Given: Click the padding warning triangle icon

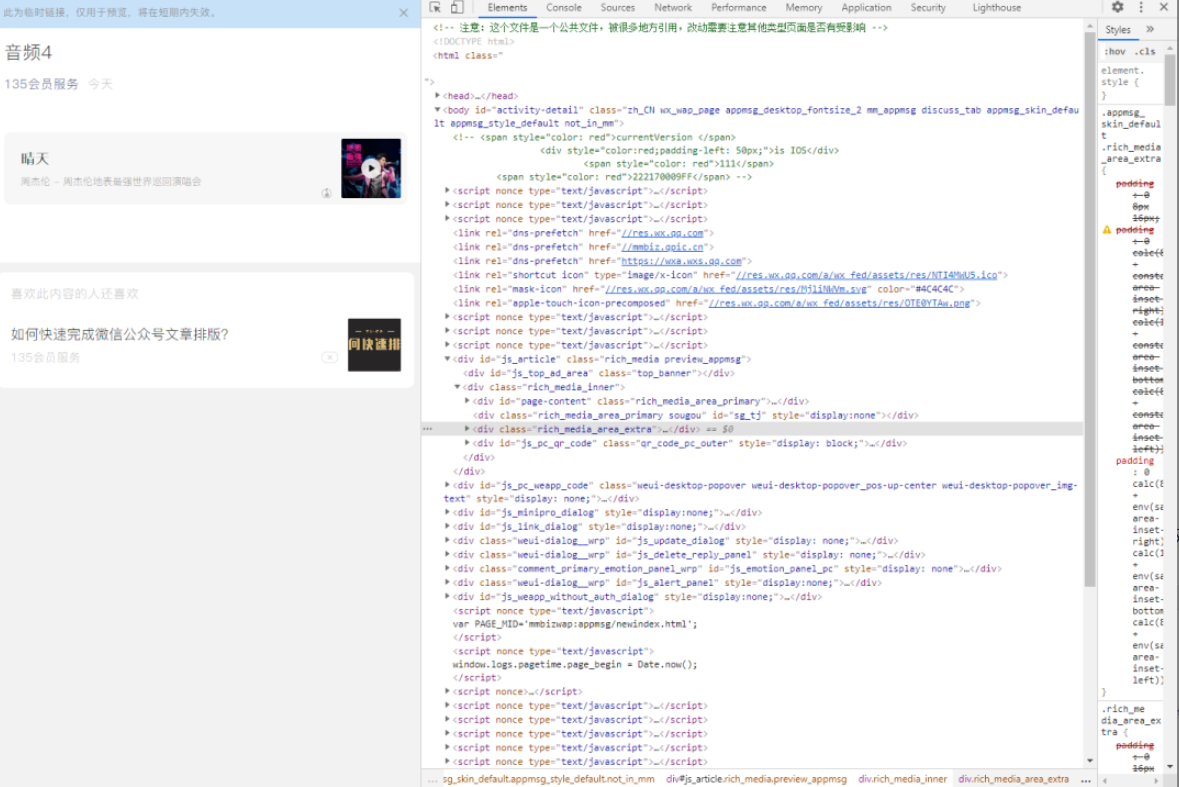Looking at the screenshot, I should [x=1107, y=230].
